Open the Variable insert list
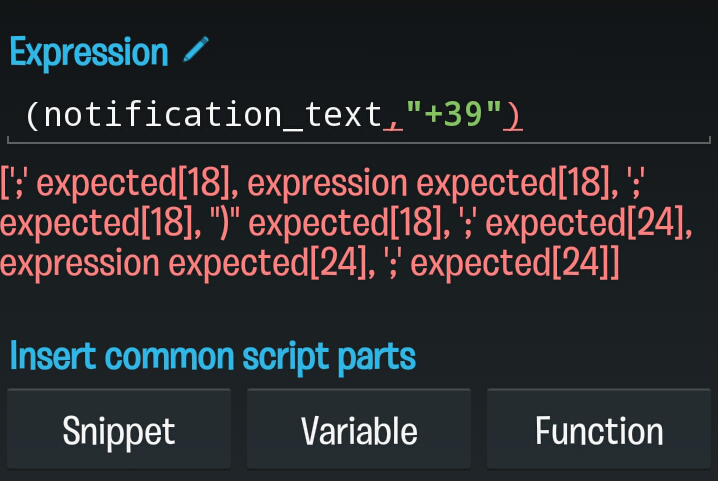This screenshot has width=718, height=481. pyautogui.click(x=359, y=429)
